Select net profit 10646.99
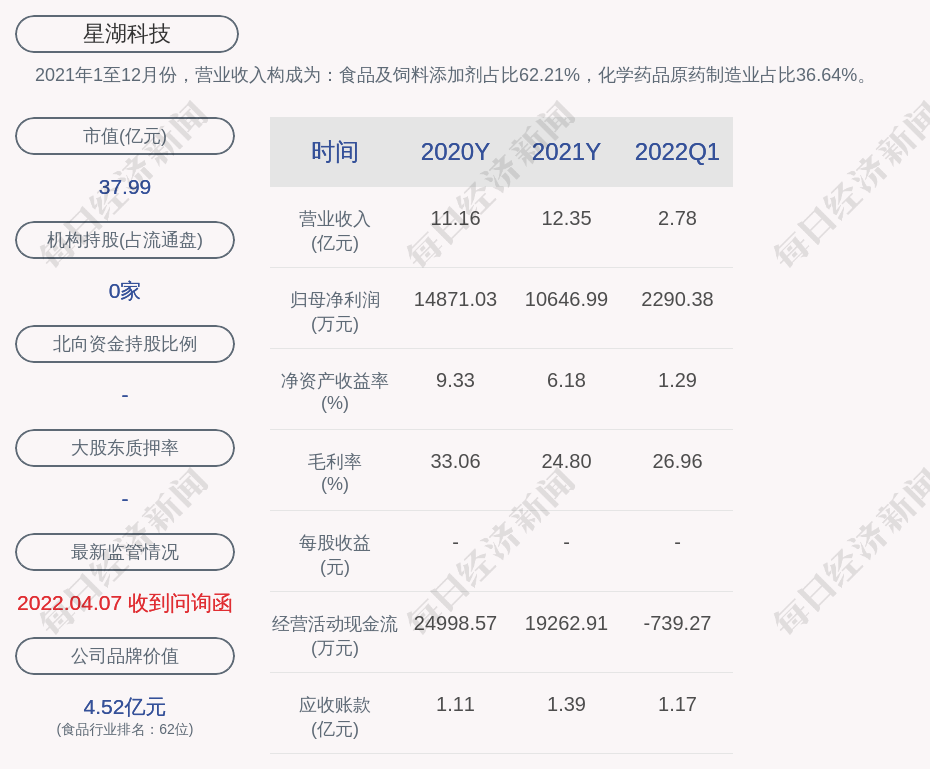This screenshot has width=930, height=769. pyautogui.click(x=566, y=299)
